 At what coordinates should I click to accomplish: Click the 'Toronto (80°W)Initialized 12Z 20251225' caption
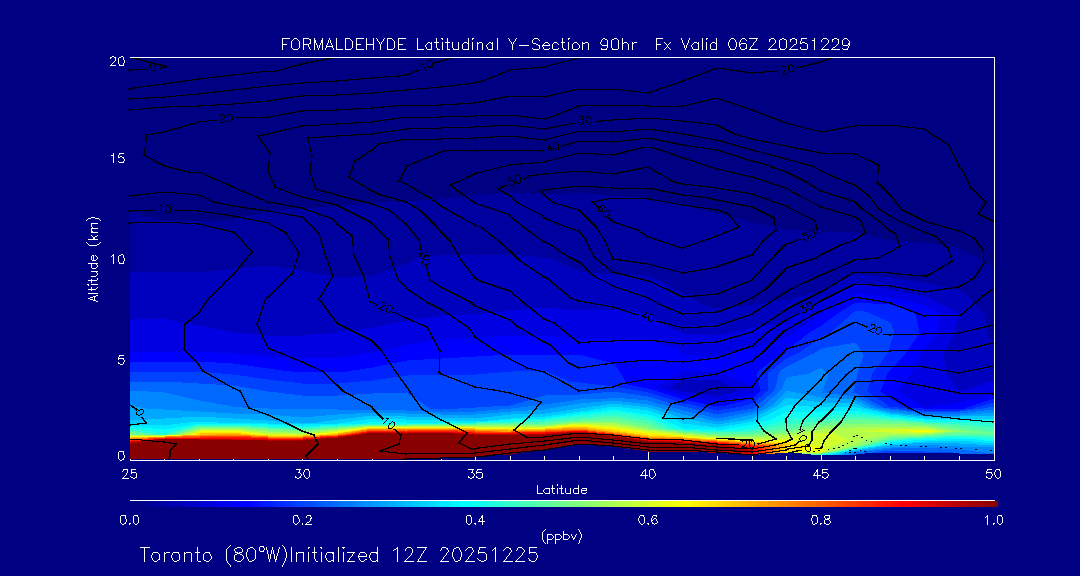pos(339,555)
